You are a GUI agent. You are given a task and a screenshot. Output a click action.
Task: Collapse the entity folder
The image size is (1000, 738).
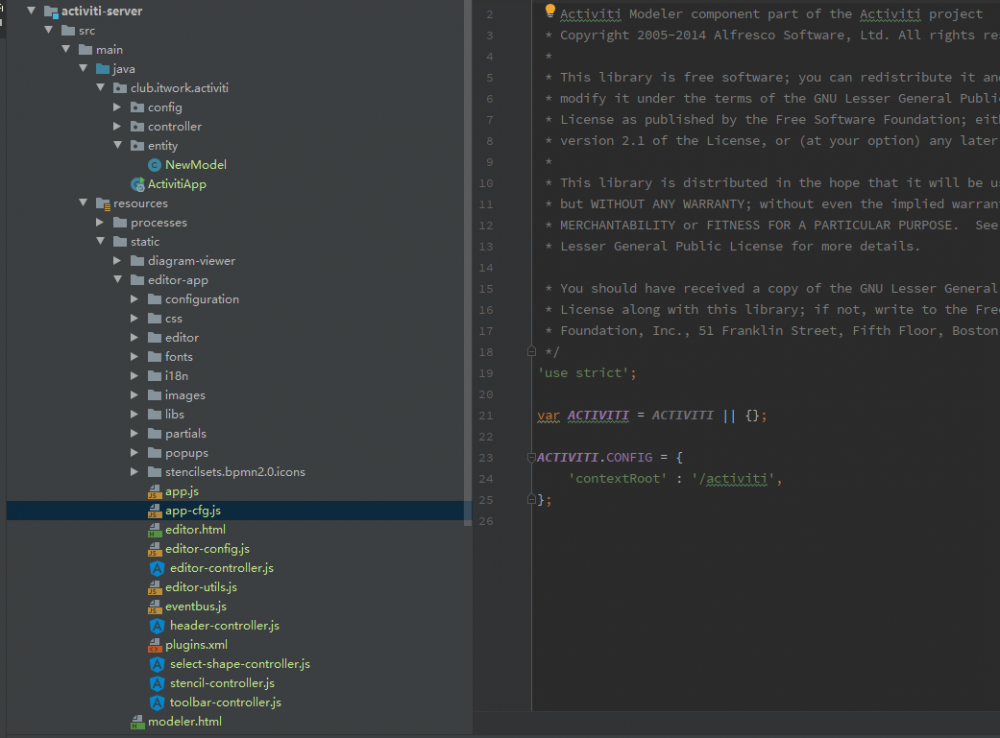click(x=117, y=145)
